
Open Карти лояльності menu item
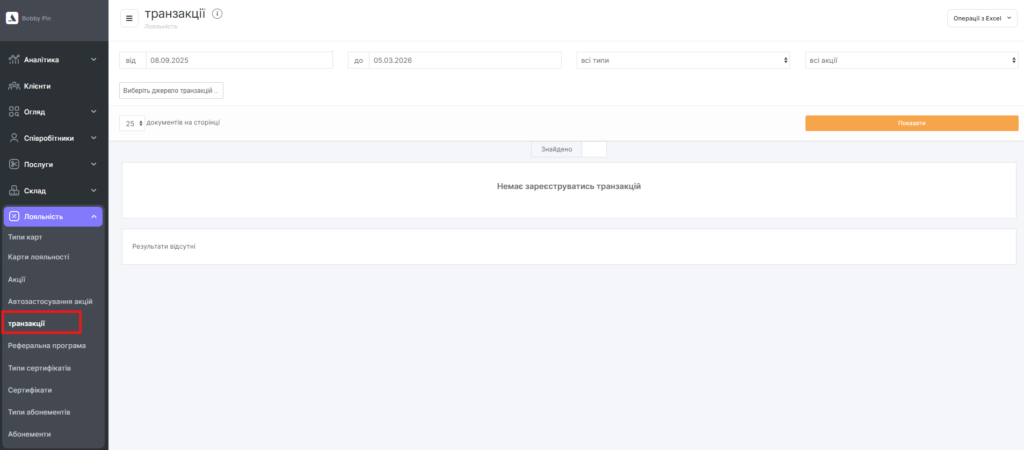[39, 257]
